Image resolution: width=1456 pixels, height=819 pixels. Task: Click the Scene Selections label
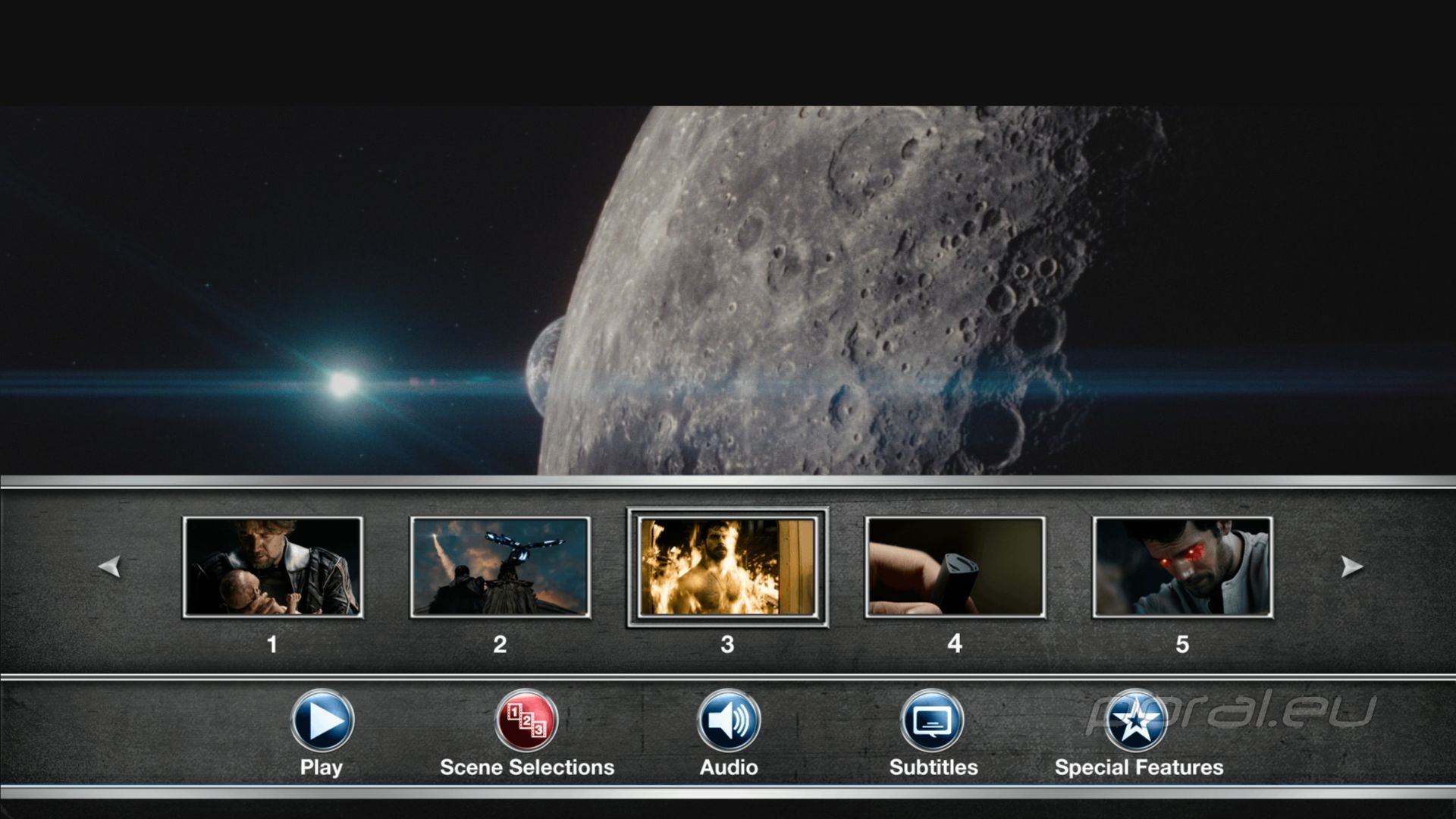527,767
